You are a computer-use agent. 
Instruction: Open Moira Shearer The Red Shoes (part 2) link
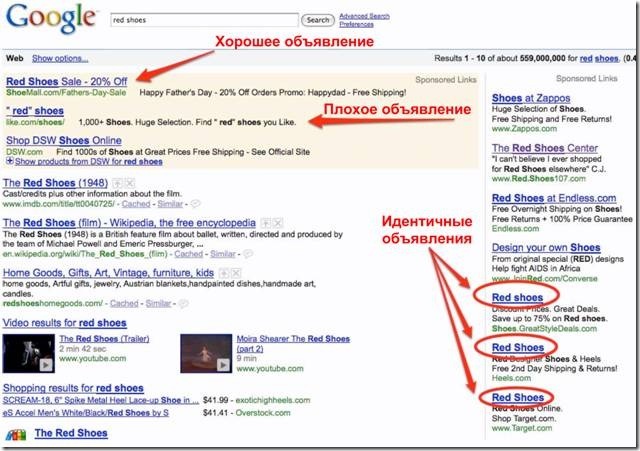(x=293, y=344)
